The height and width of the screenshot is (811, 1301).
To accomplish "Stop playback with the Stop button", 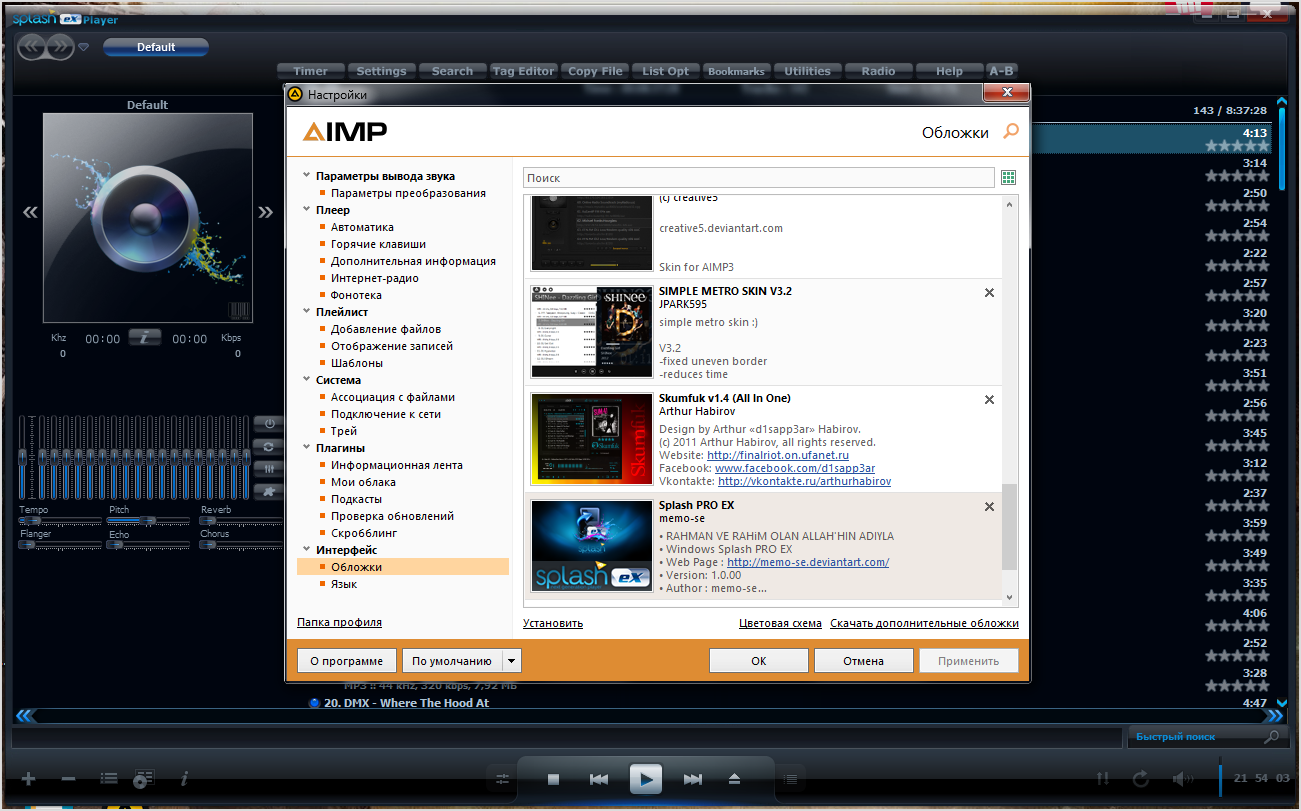I will [553, 779].
